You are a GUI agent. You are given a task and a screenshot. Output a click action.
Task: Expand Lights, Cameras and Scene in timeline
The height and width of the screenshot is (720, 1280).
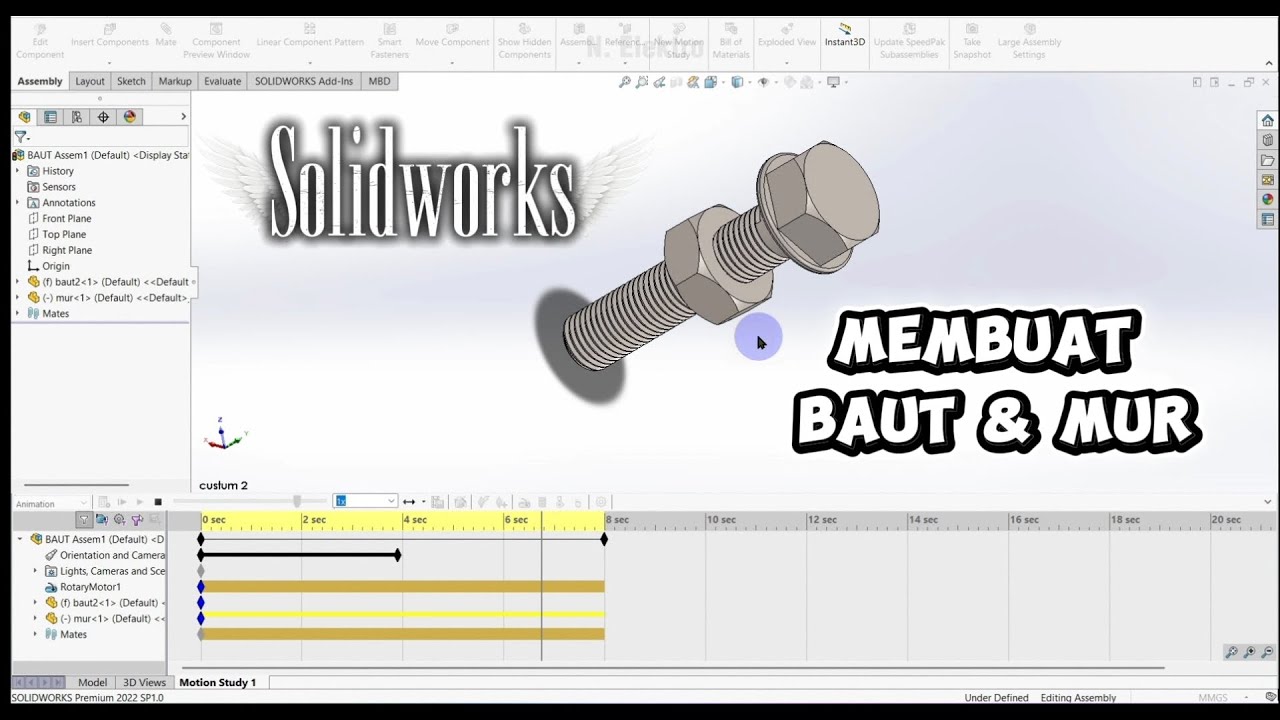36,571
